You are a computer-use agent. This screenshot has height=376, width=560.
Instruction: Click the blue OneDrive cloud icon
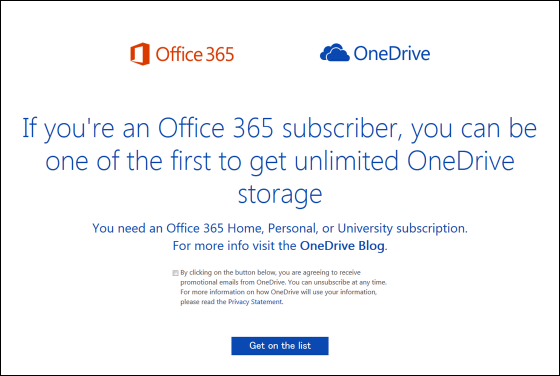pyautogui.click(x=335, y=53)
